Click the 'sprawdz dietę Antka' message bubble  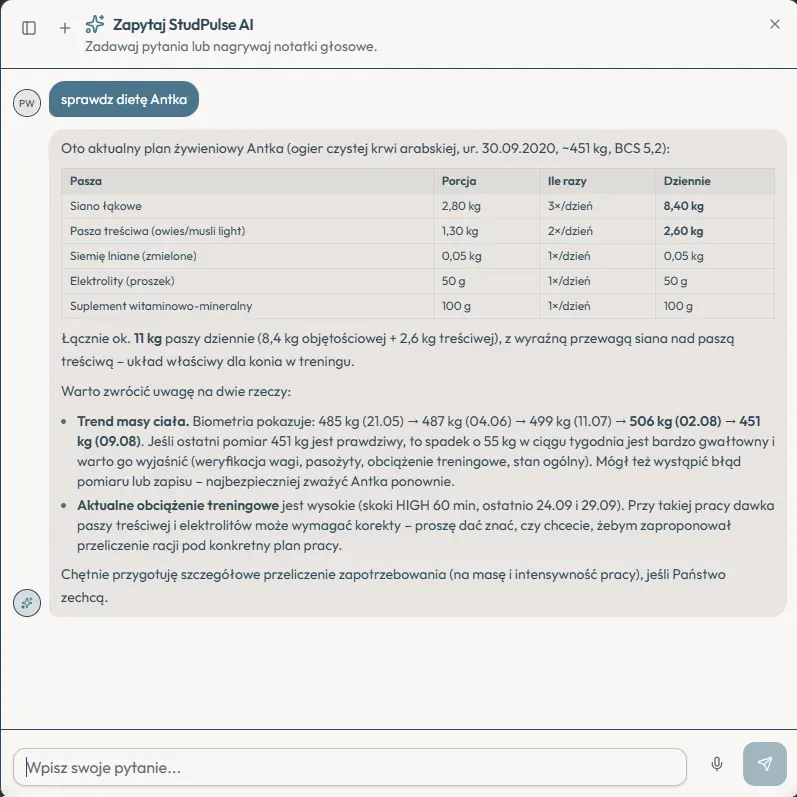point(124,99)
